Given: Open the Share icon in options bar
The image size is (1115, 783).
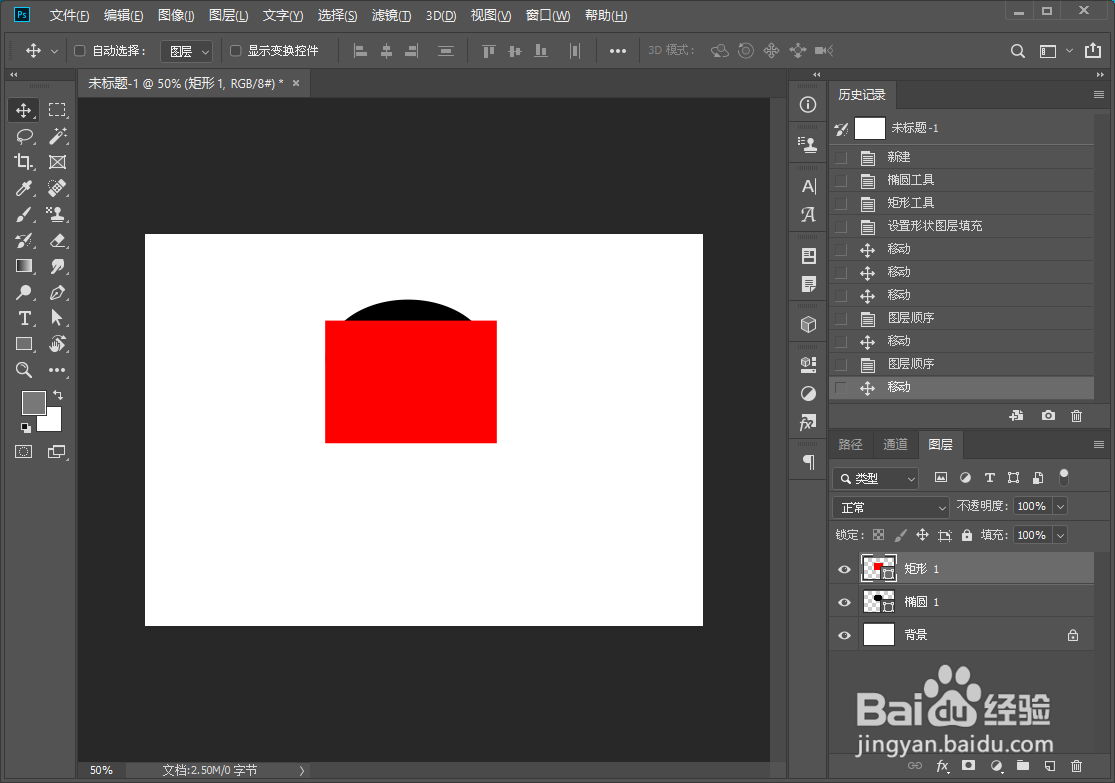Looking at the screenshot, I should coord(1093,50).
